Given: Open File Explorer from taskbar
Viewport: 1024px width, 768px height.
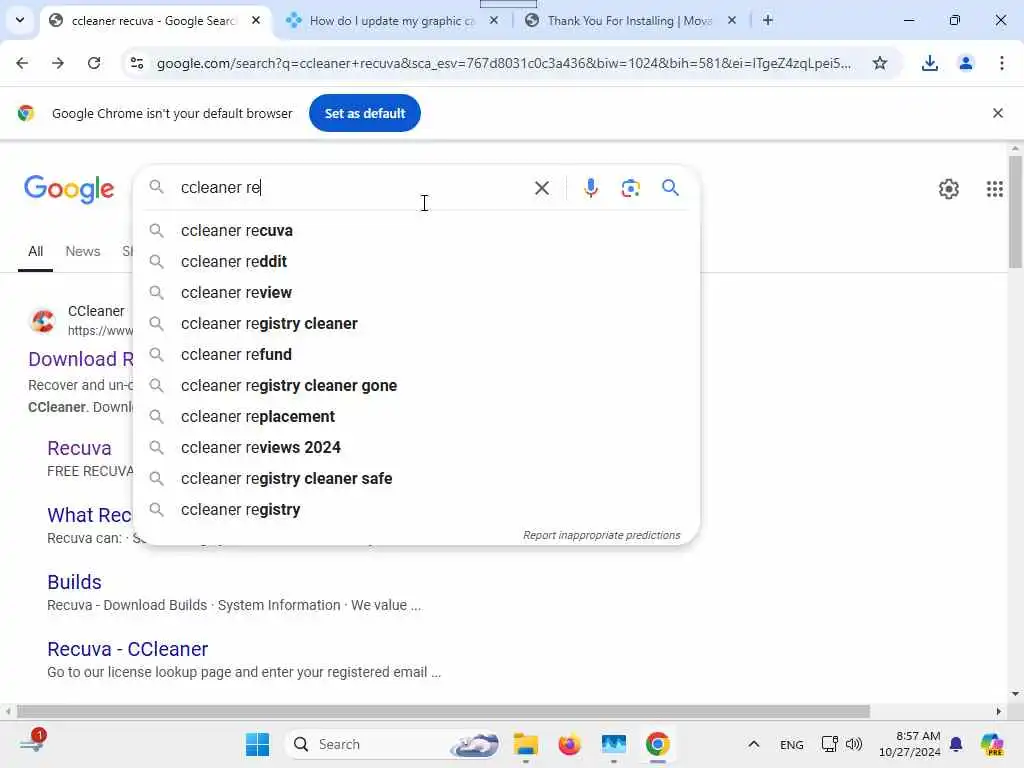Looking at the screenshot, I should click(x=525, y=744).
